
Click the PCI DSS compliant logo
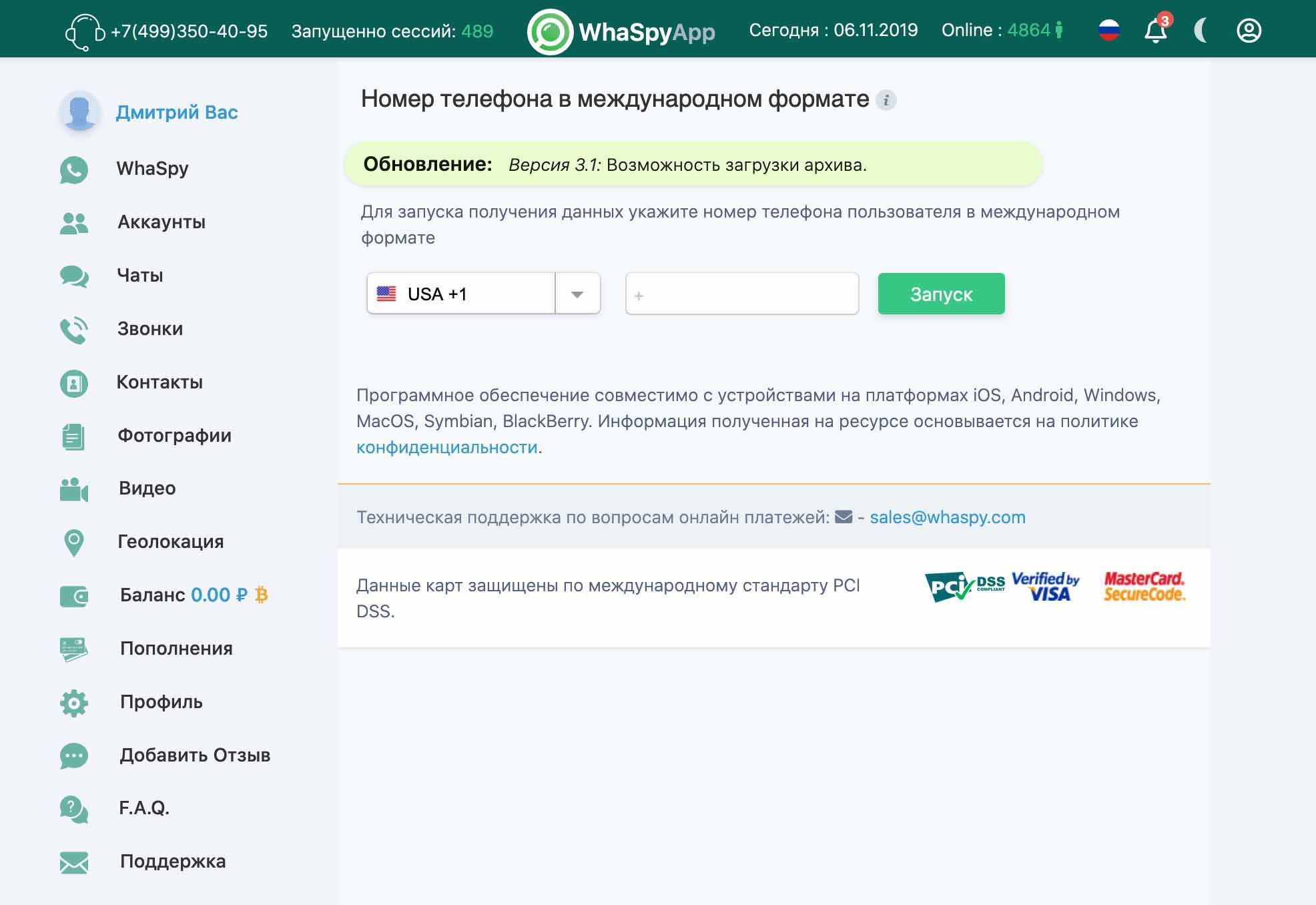965,587
